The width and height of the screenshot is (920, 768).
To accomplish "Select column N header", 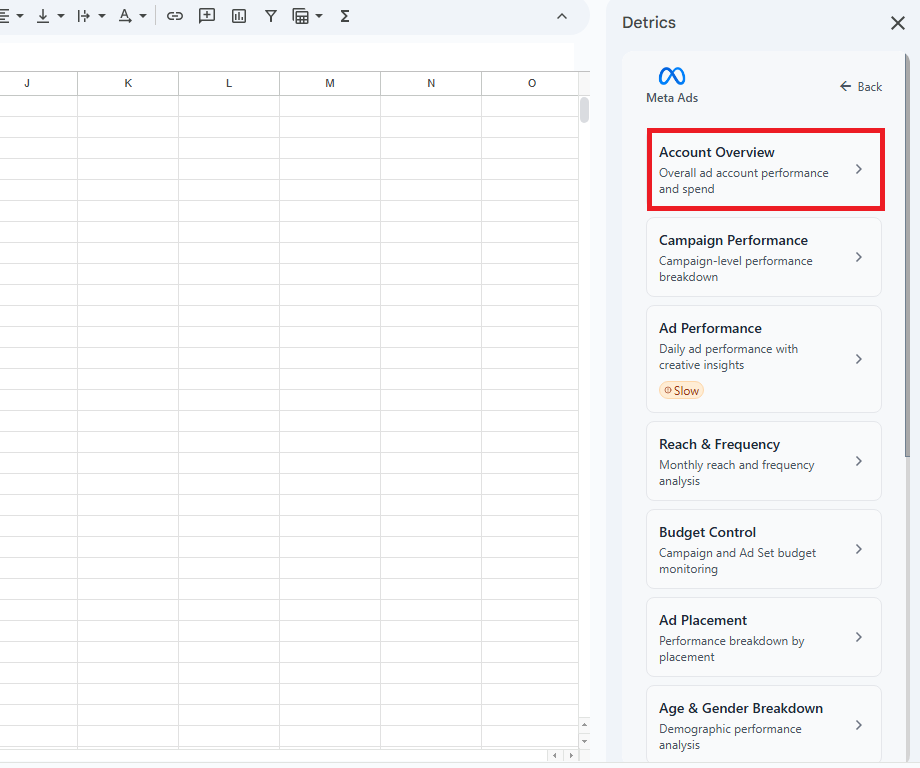I will [431, 83].
